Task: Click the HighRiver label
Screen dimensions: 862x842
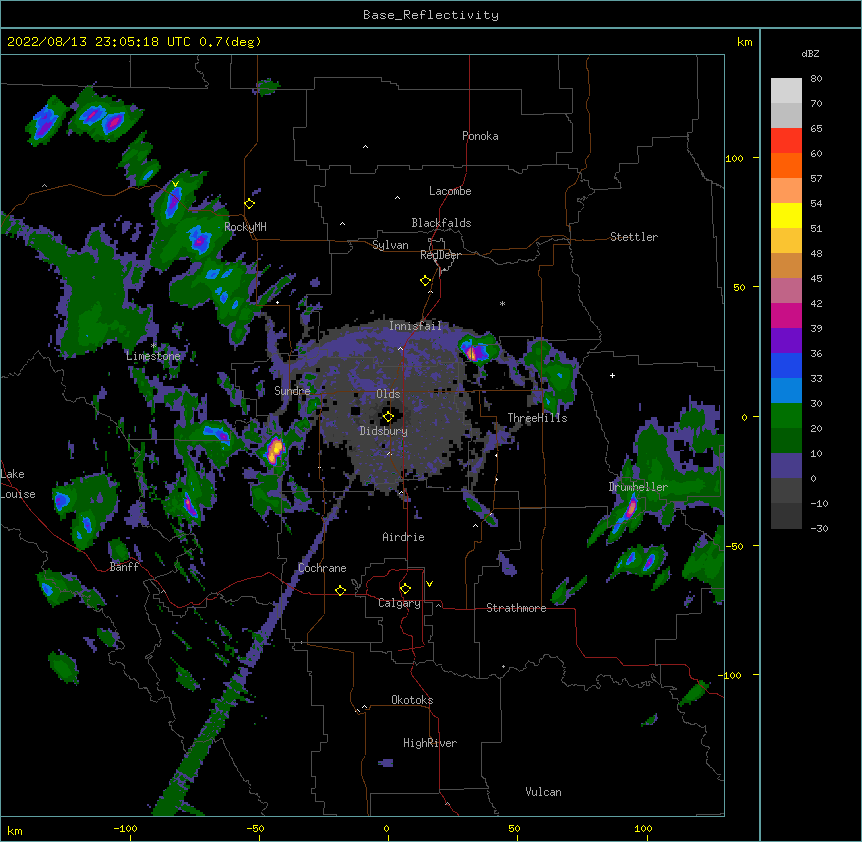Action: (430, 743)
